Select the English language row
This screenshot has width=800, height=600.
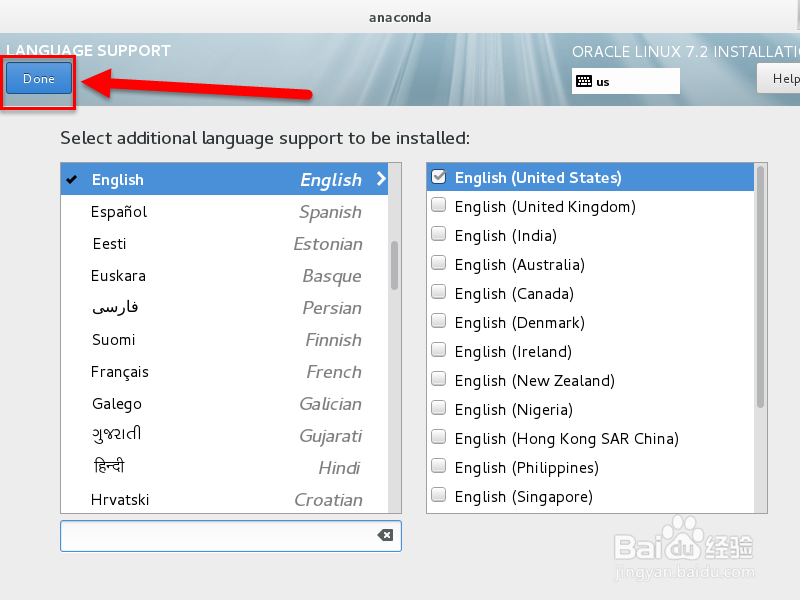tap(224, 179)
